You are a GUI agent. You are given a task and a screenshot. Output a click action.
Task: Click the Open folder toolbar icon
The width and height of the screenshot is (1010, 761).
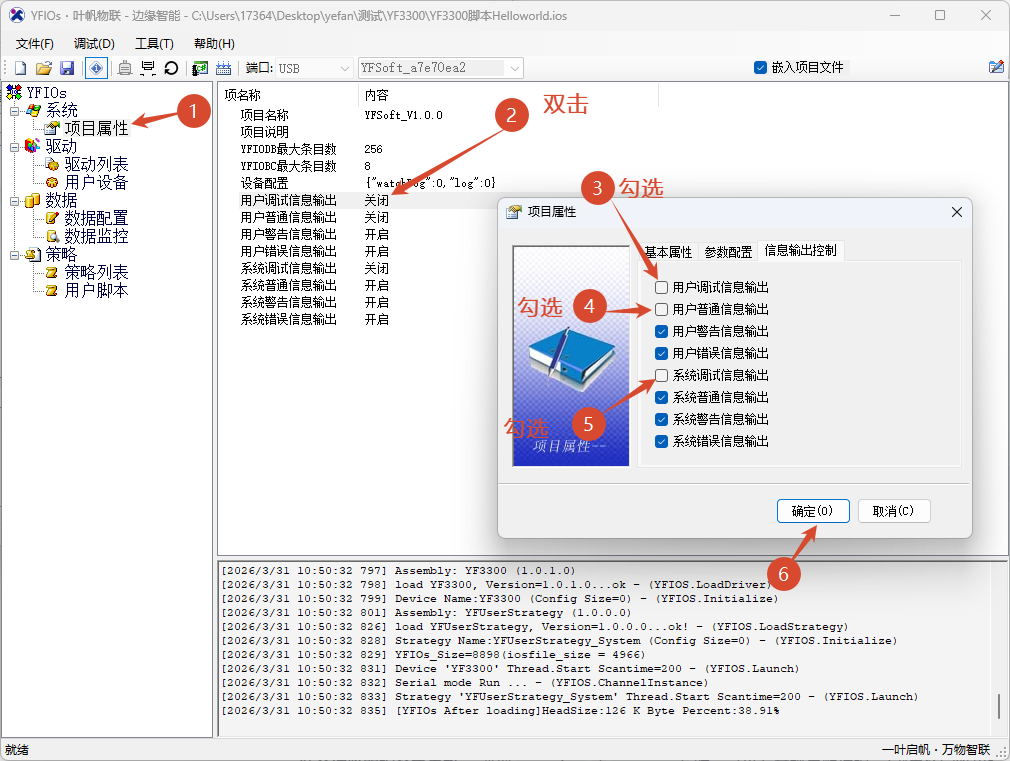43,68
